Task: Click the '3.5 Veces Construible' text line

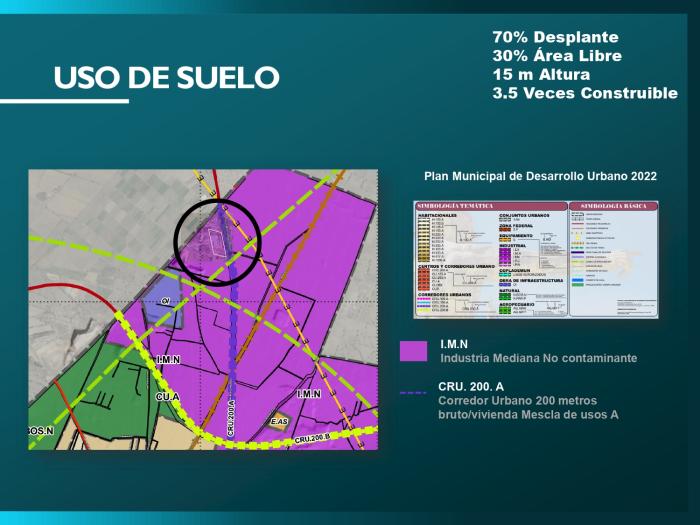Action: coord(584,93)
